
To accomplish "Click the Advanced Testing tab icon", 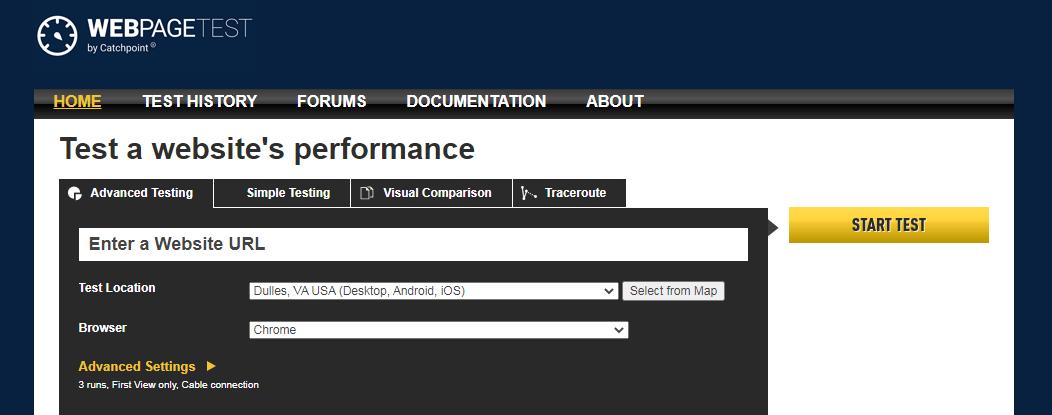I will (74, 193).
